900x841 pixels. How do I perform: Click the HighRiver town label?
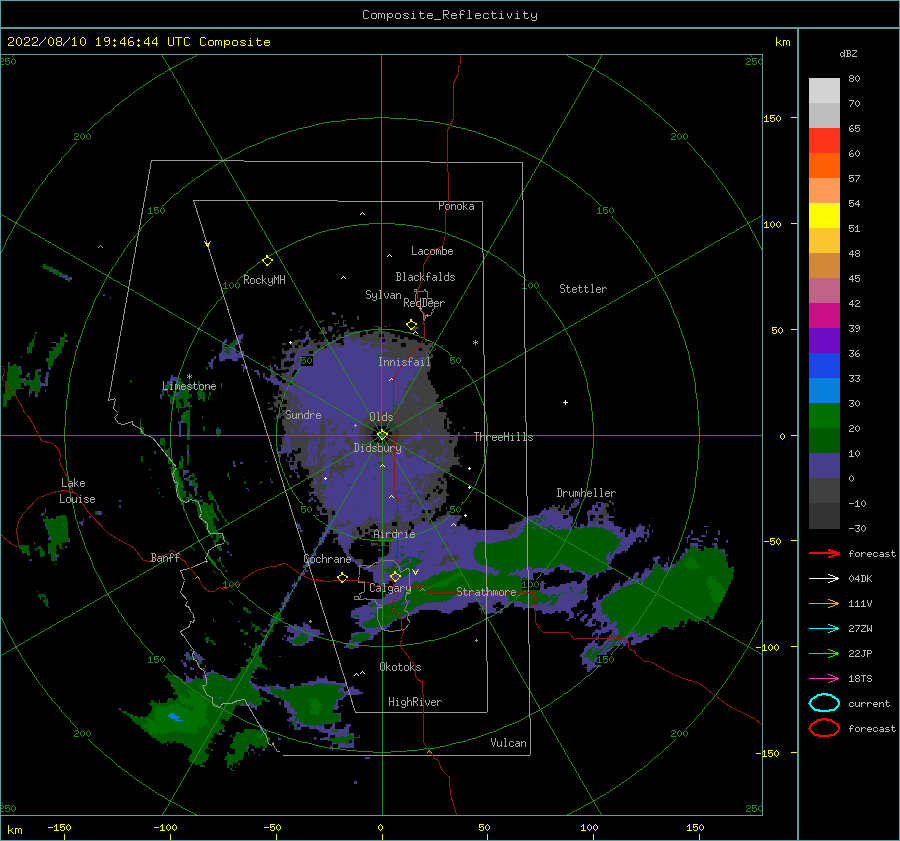point(415,702)
